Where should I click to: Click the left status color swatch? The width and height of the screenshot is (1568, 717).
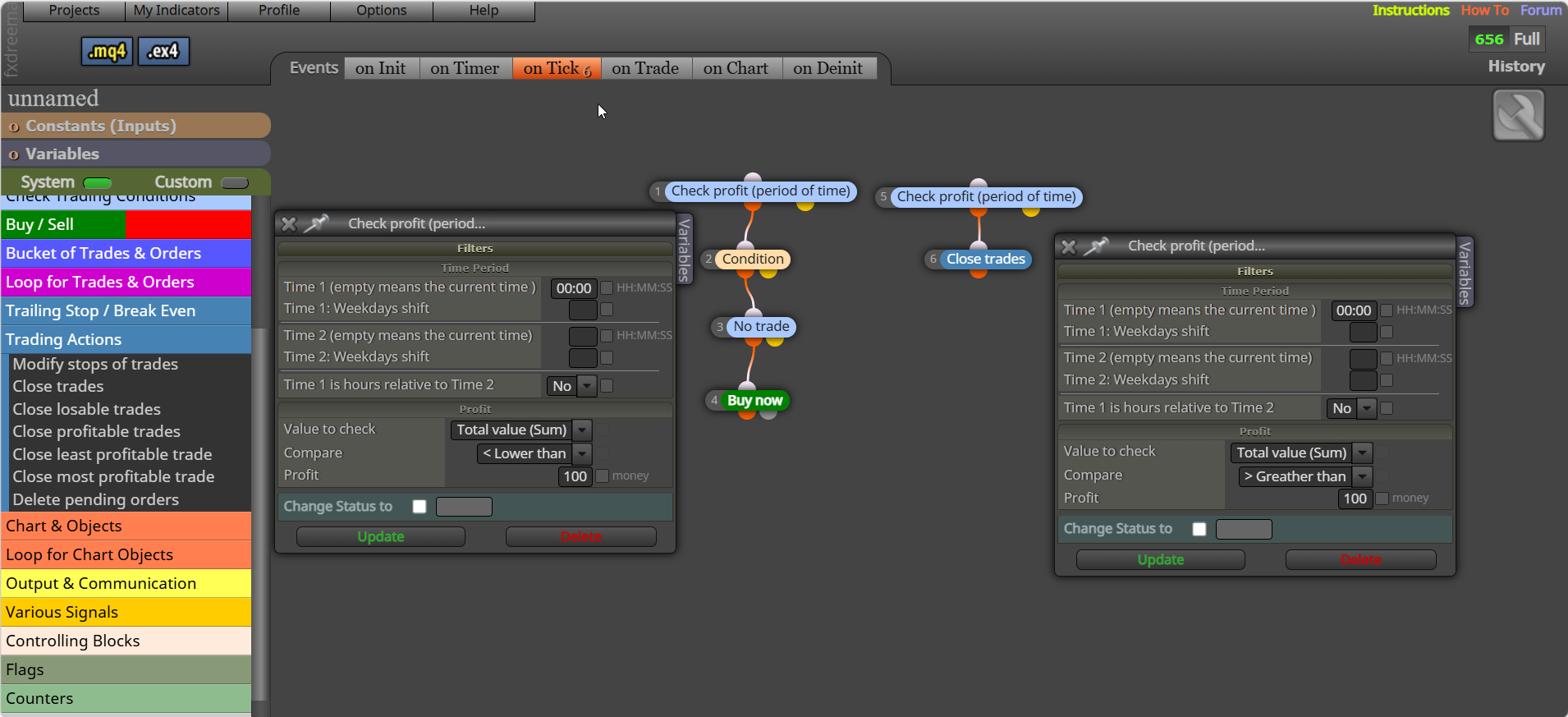(464, 507)
